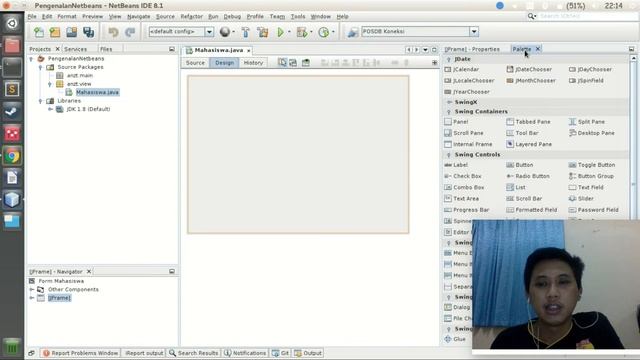Viewport: 640px width, 360px height.
Task: Select the JCalendar component in Palette
Action: coord(462,69)
